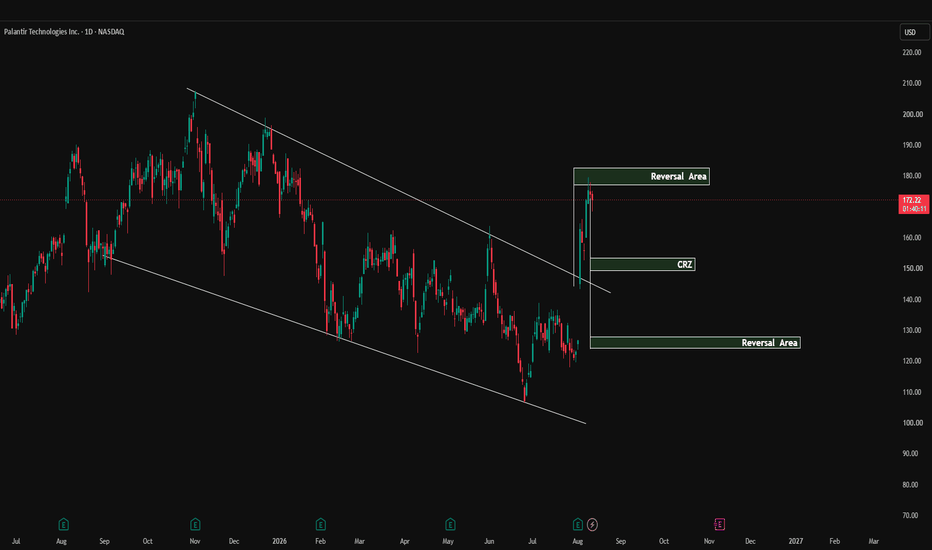The width and height of the screenshot is (932, 550).
Task: Select the upper Reversal Area label near 180
Action: [678, 177]
